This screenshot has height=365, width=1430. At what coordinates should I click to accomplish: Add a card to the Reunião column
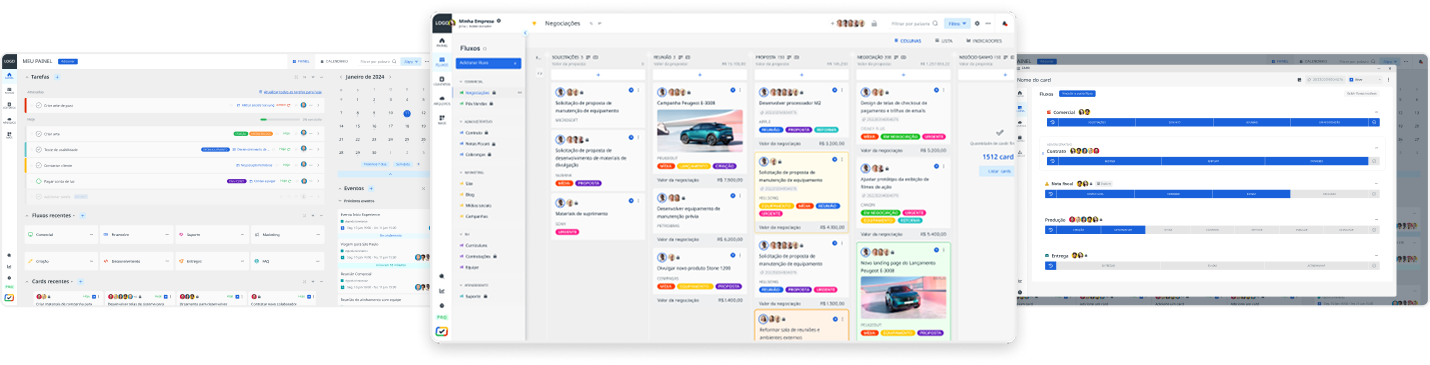[x=699, y=75]
